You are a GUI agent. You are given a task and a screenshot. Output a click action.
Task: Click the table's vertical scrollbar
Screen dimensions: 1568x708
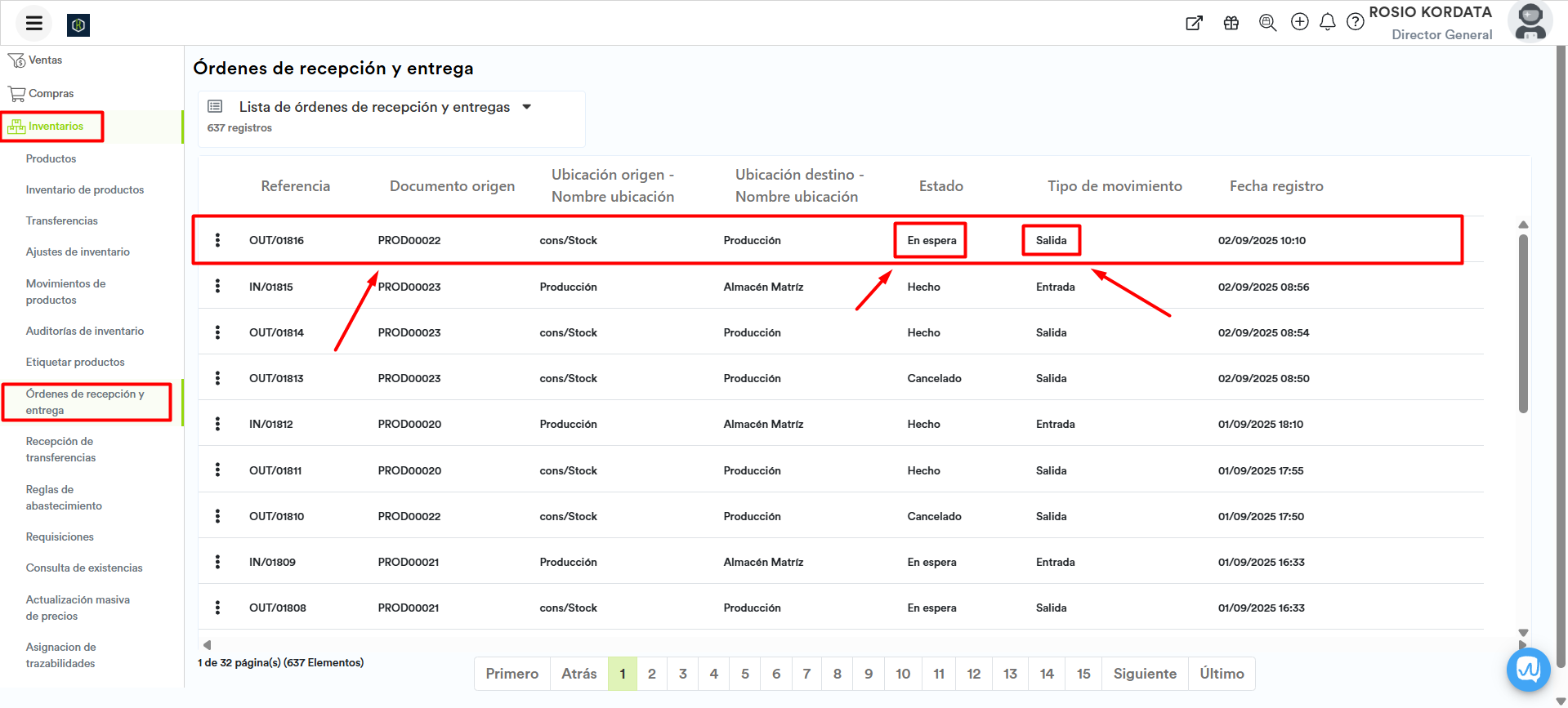[1523, 327]
